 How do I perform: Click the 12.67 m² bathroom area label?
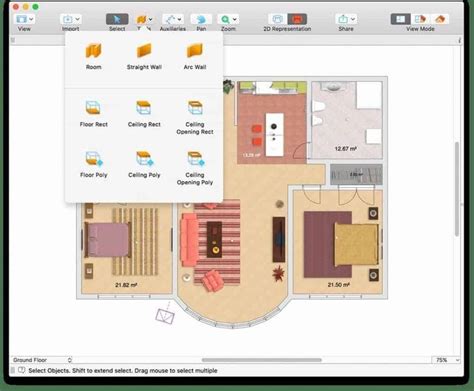click(x=346, y=149)
